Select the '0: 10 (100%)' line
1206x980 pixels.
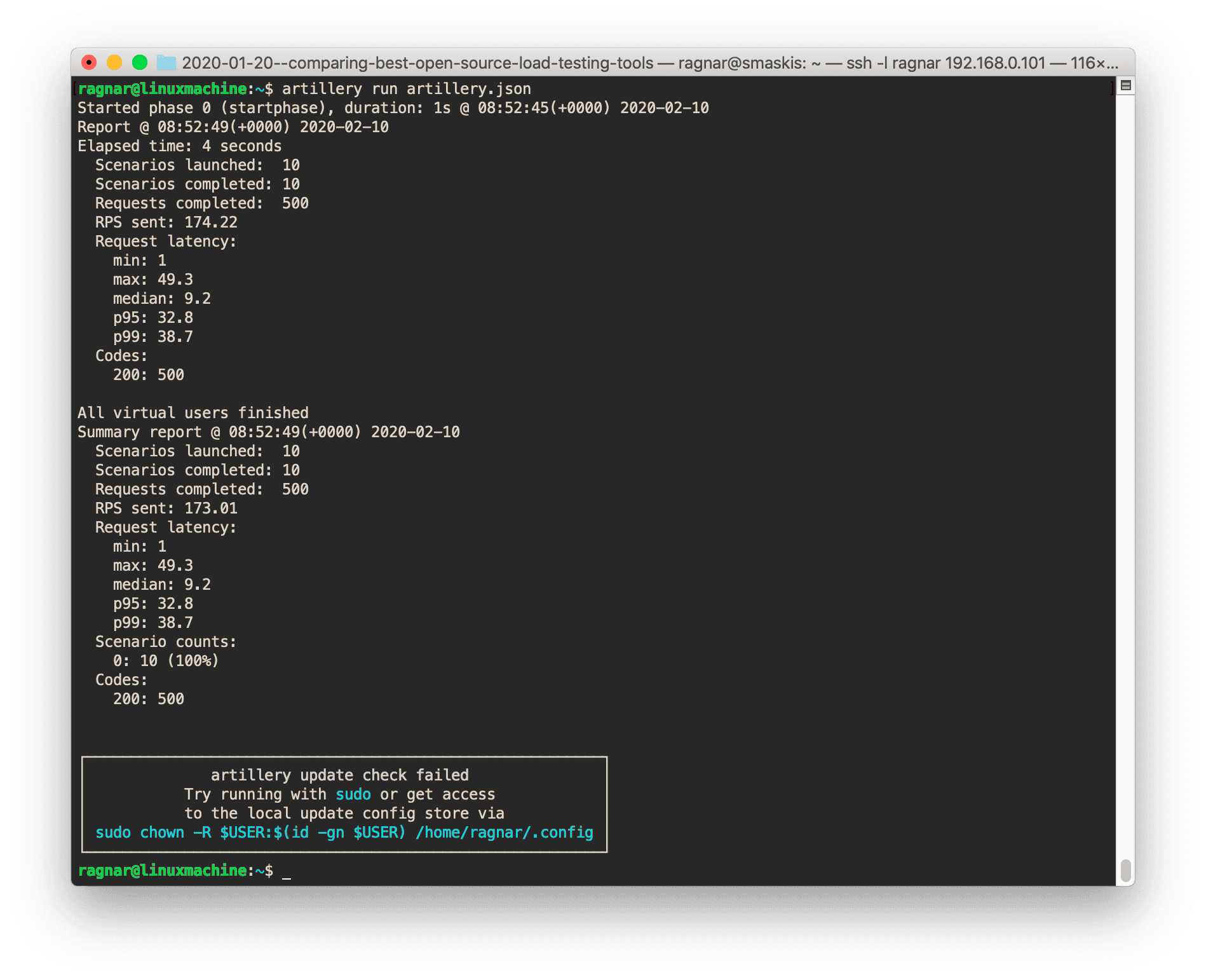pyautogui.click(x=166, y=661)
